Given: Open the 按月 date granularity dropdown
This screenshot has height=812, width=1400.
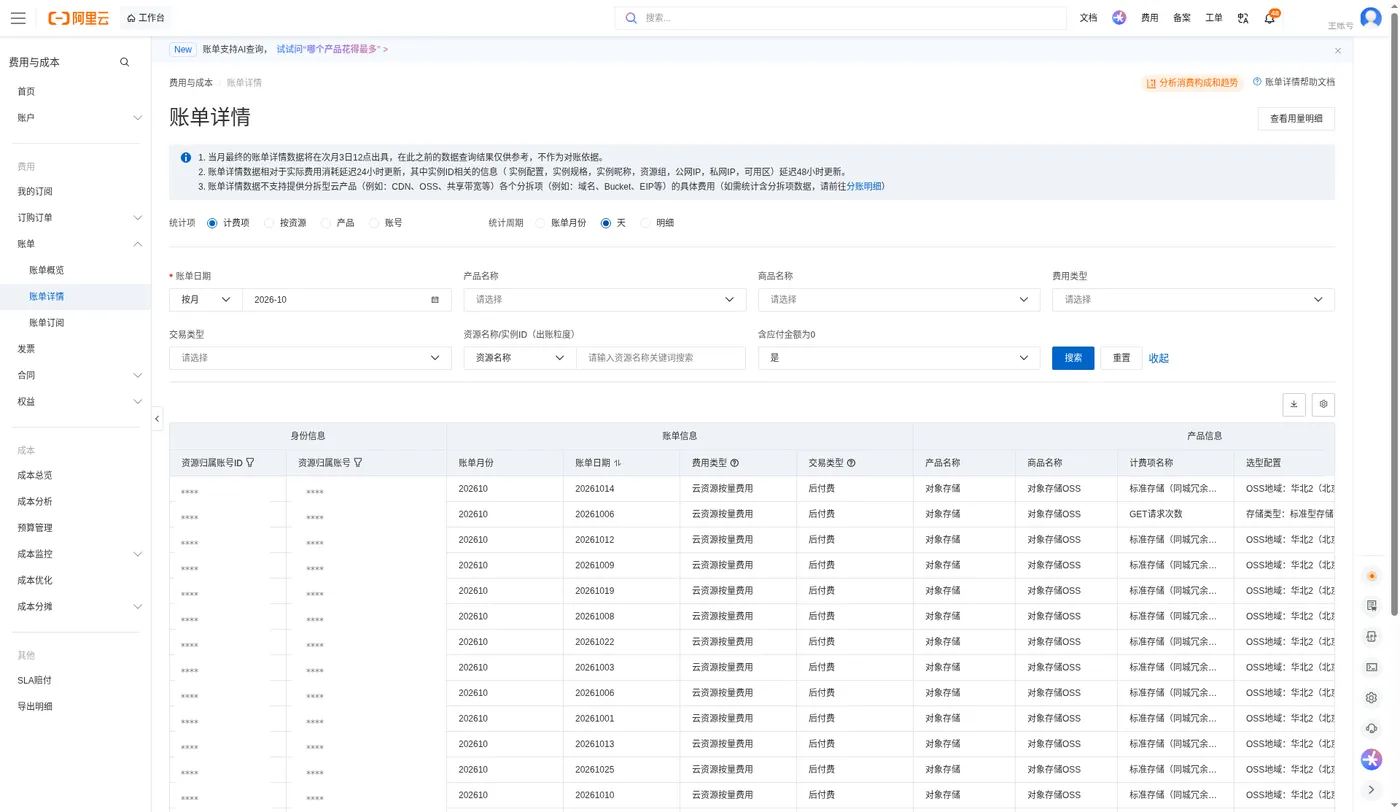Looking at the screenshot, I should [206, 300].
